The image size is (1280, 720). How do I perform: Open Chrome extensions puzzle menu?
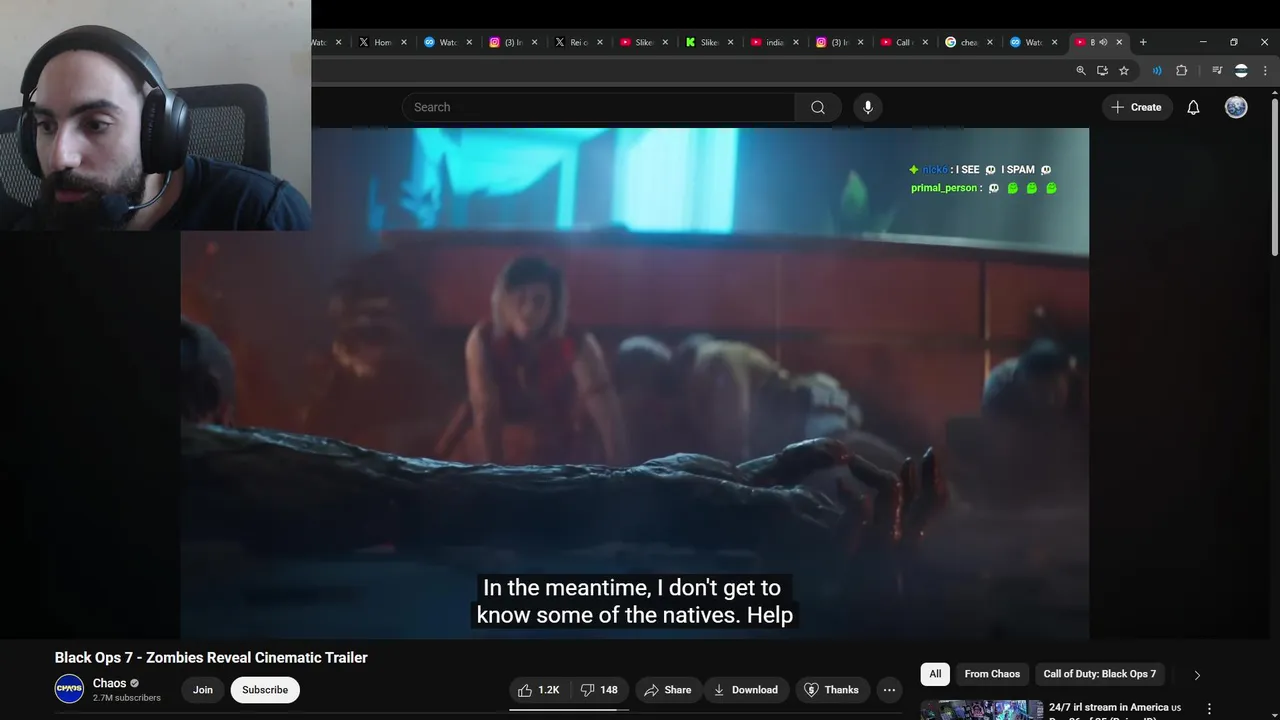pos(1181,71)
